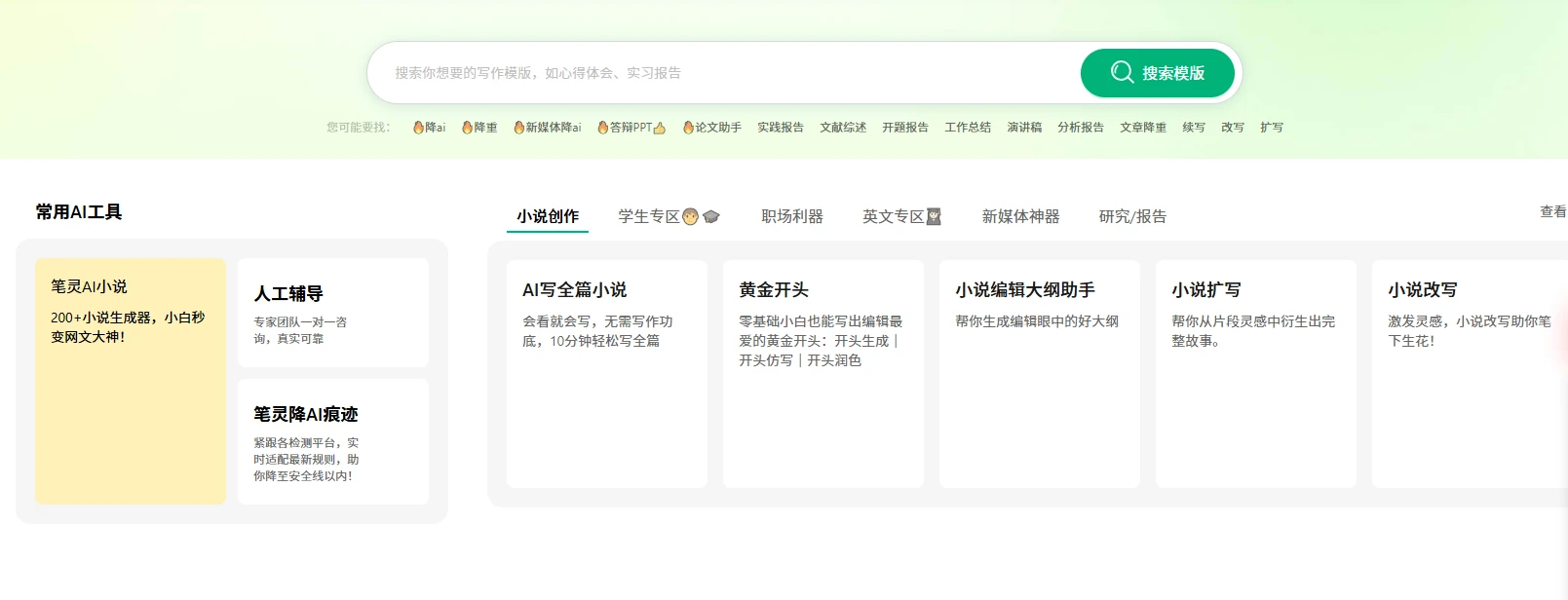1568x600 pixels.
Task: Switch to the 小说创作 tab
Action: [x=548, y=216]
